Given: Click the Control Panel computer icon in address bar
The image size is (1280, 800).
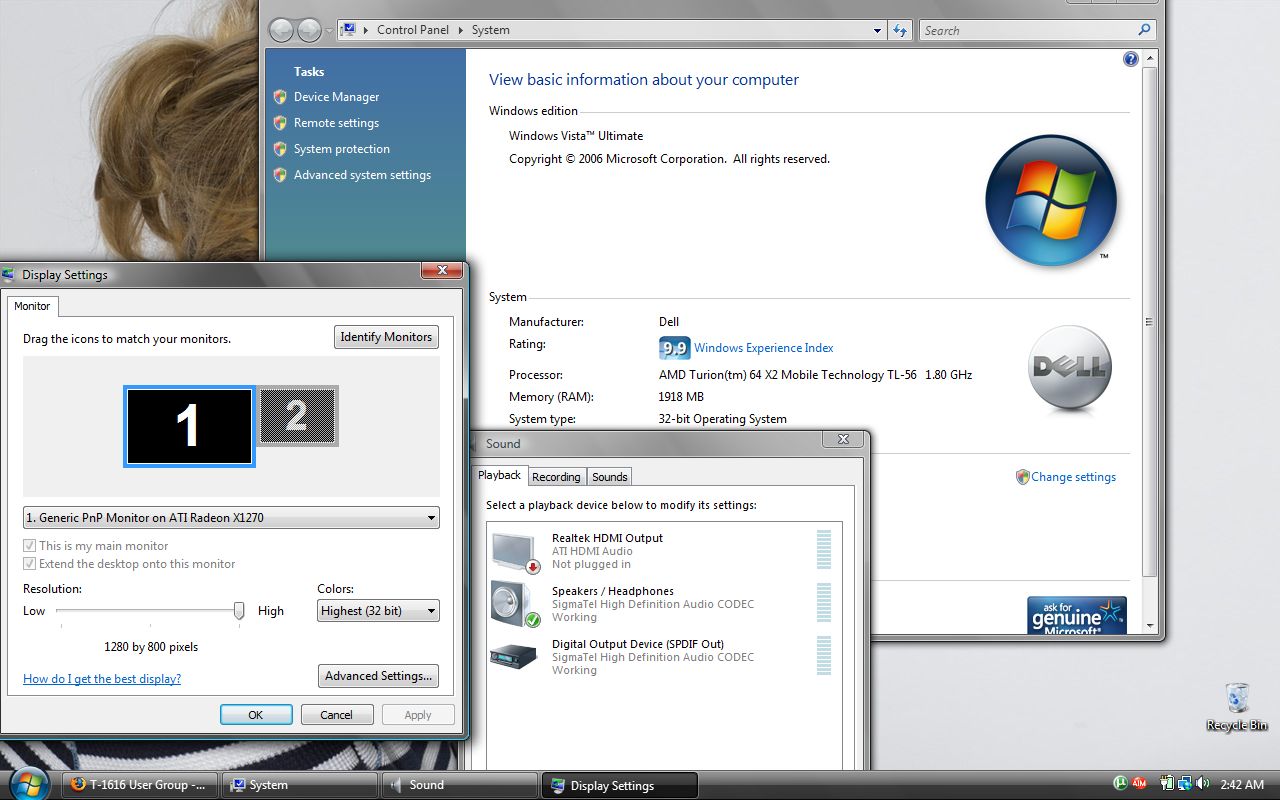Looking at the screenshot, I should [348, 30].
